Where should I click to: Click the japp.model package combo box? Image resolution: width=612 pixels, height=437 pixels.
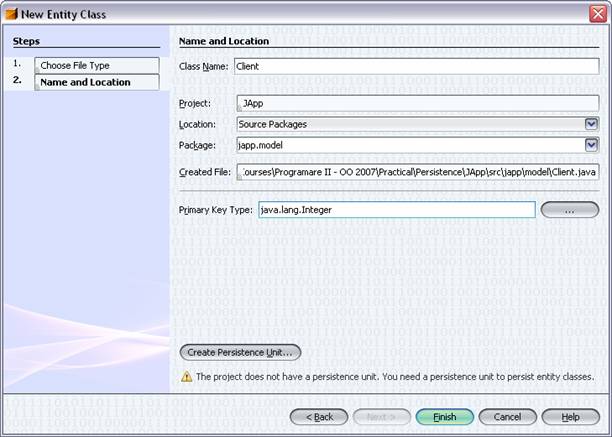(418, 145)
